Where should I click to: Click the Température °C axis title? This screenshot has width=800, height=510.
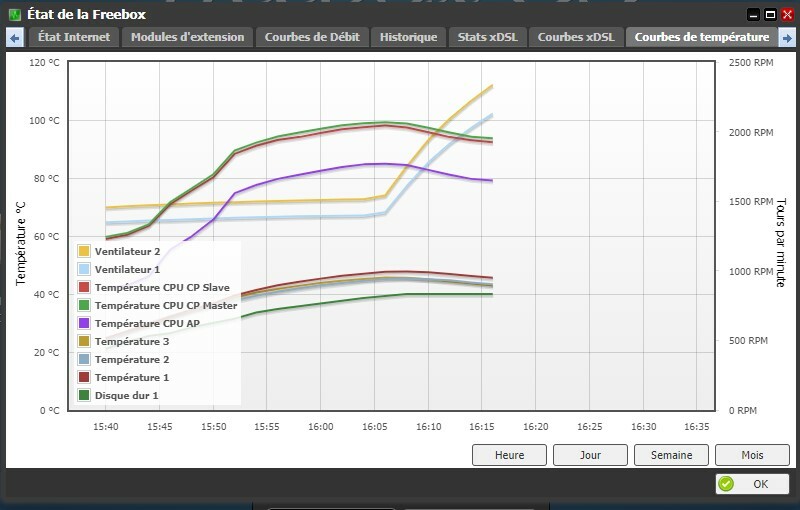pos(20,244)
